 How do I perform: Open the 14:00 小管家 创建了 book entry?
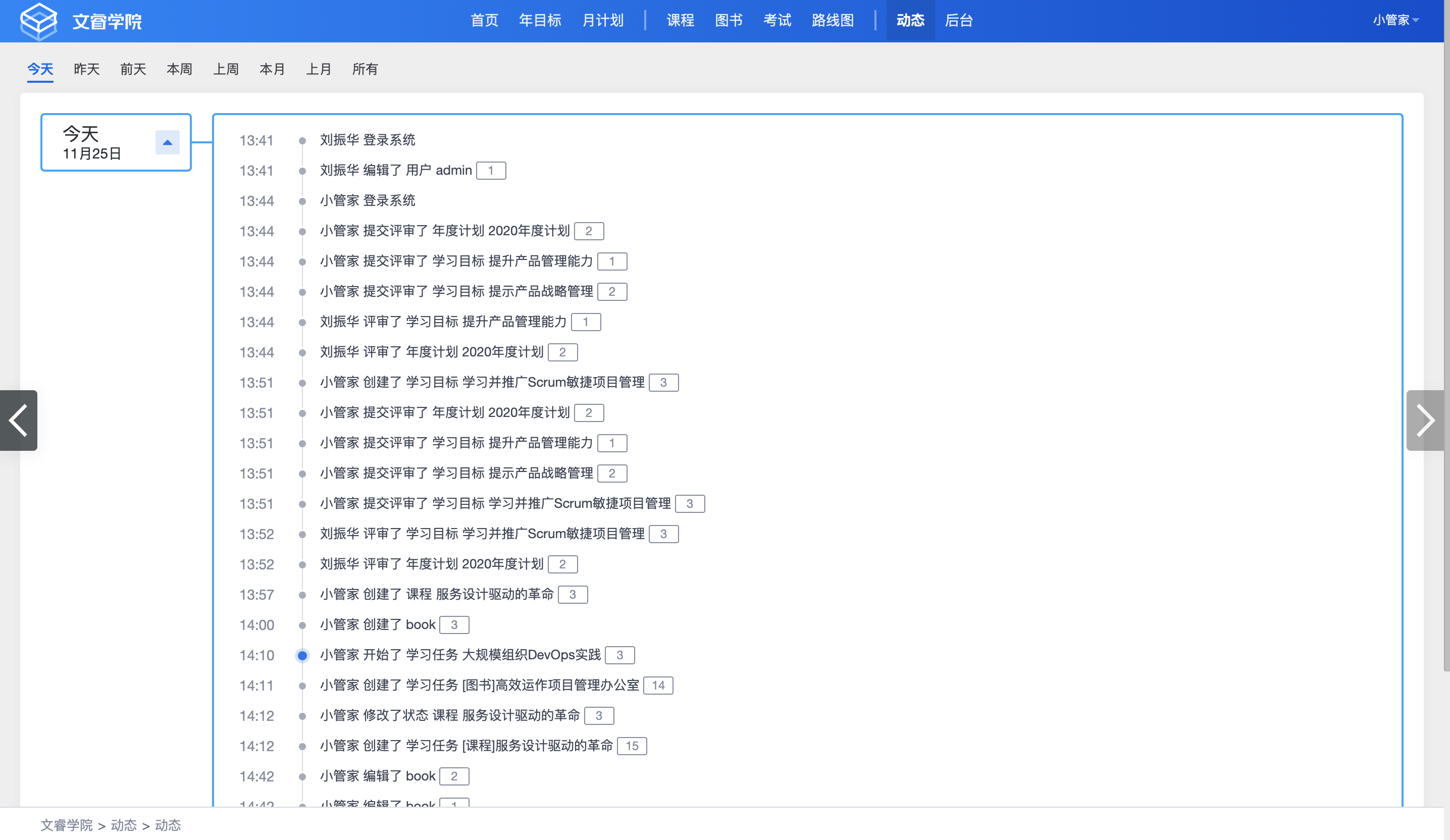378,625
